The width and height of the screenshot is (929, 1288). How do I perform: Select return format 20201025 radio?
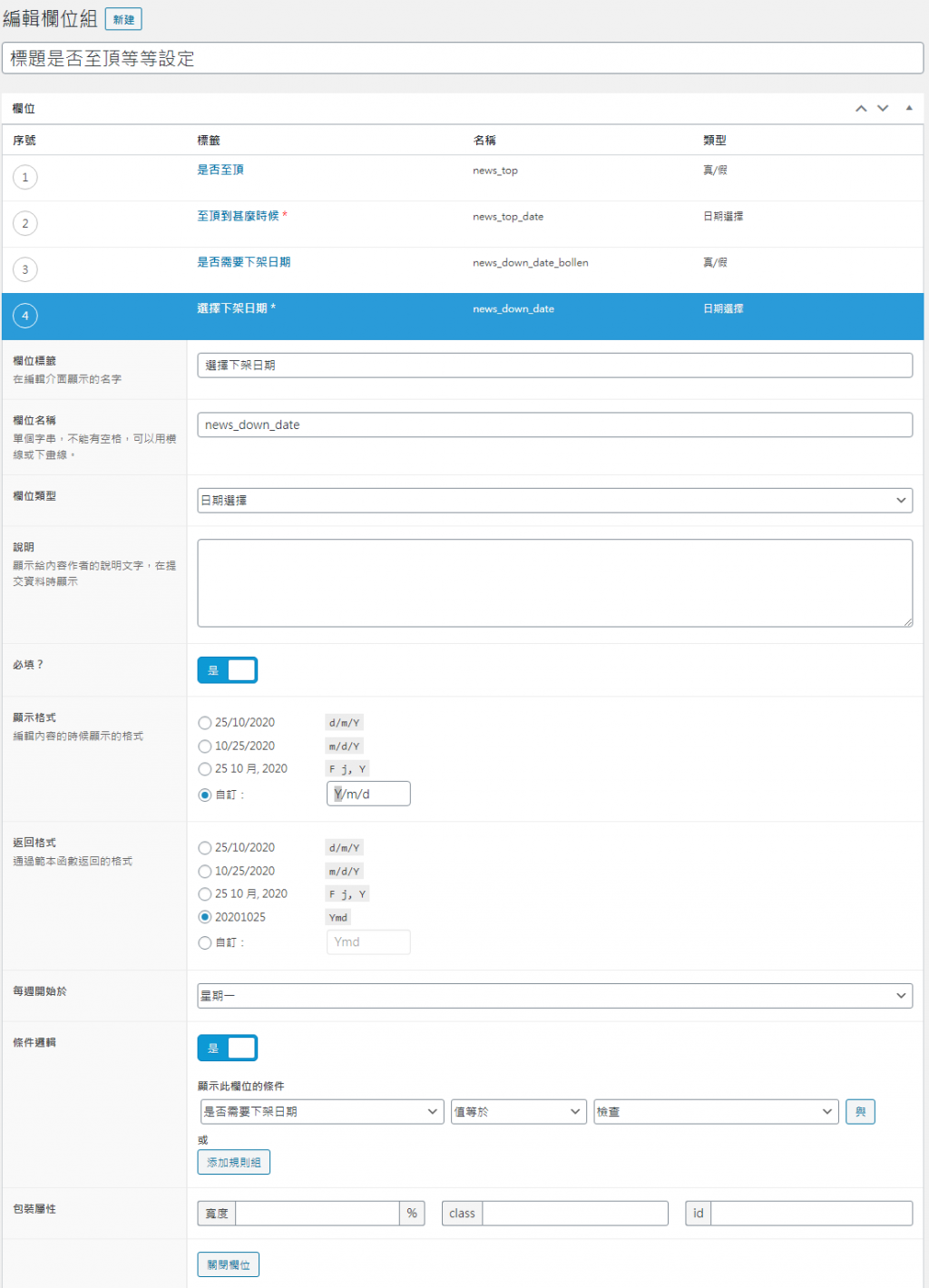click(205, 917)
